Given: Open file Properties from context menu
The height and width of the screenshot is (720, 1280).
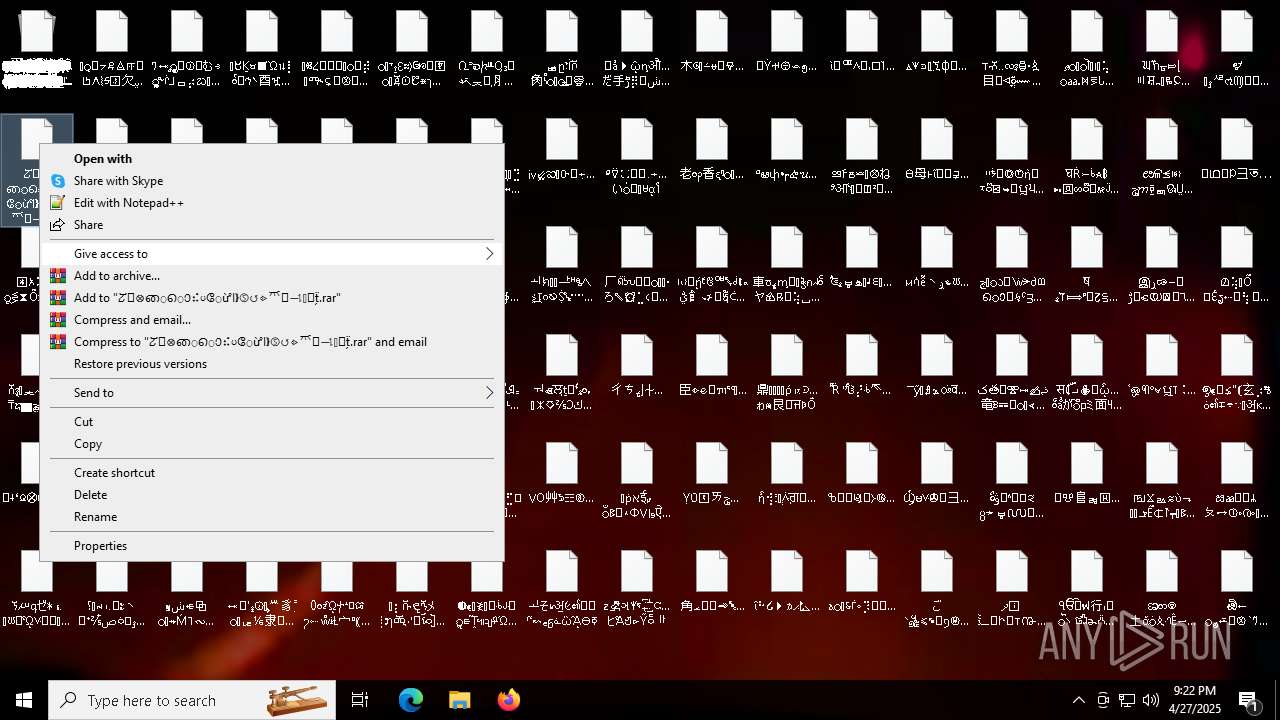Looking at the screenshot, I should click(x=271, y=546).
